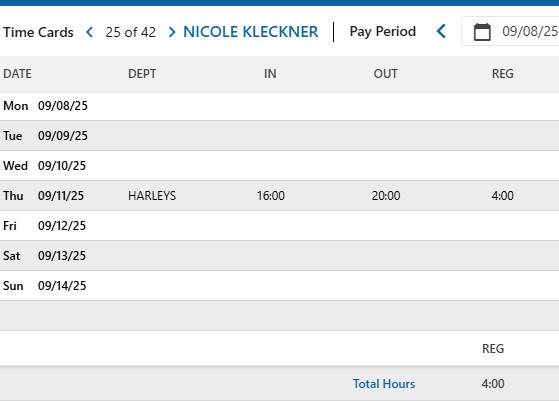Open the pay period calendar icon
Image resolution: width=559 pixels, height=401 pixels.
pyautogui.click(x=482, y=32)
